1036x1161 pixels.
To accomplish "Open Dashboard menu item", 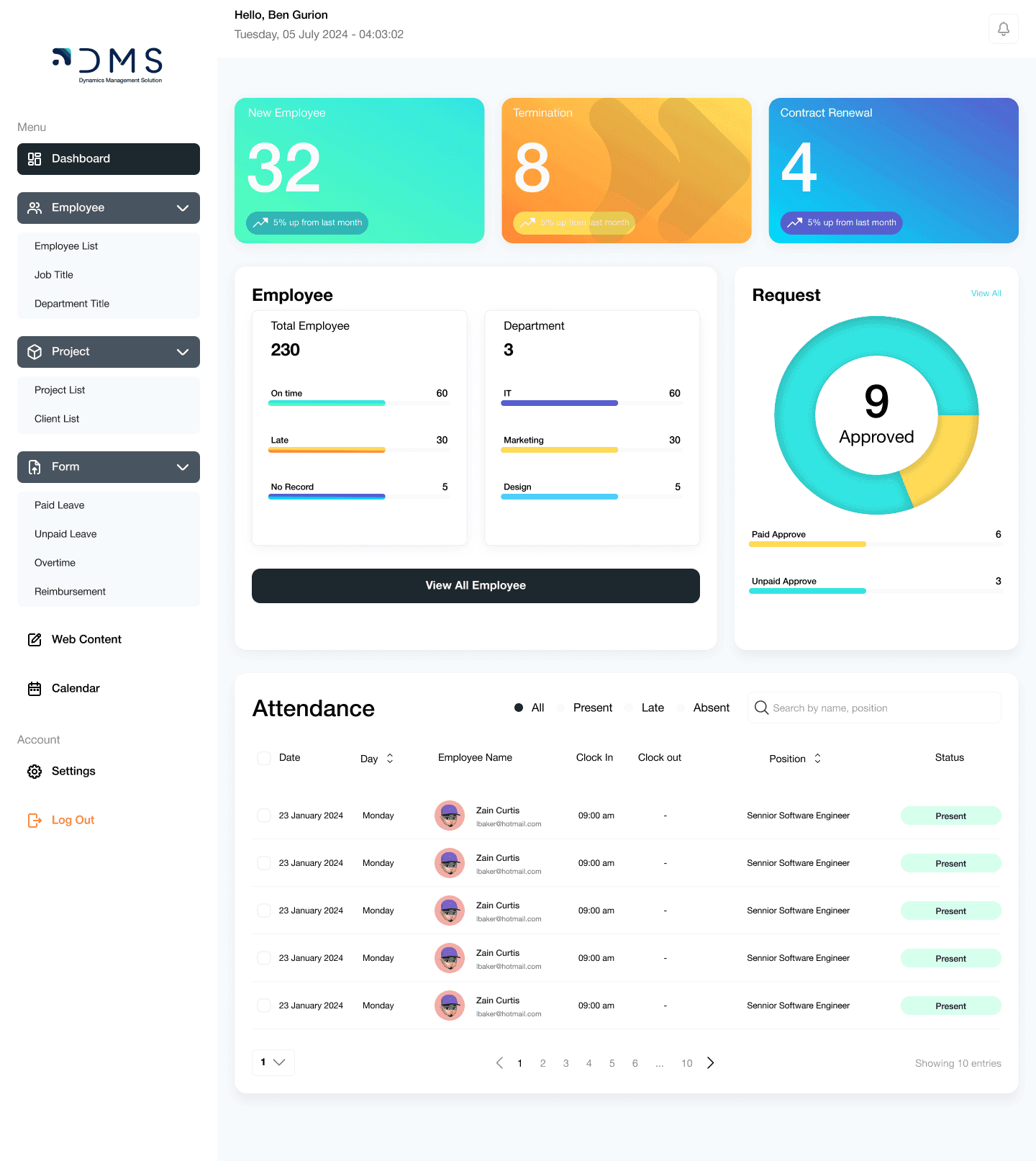I will pyautogui.click(x=109, y=159).
